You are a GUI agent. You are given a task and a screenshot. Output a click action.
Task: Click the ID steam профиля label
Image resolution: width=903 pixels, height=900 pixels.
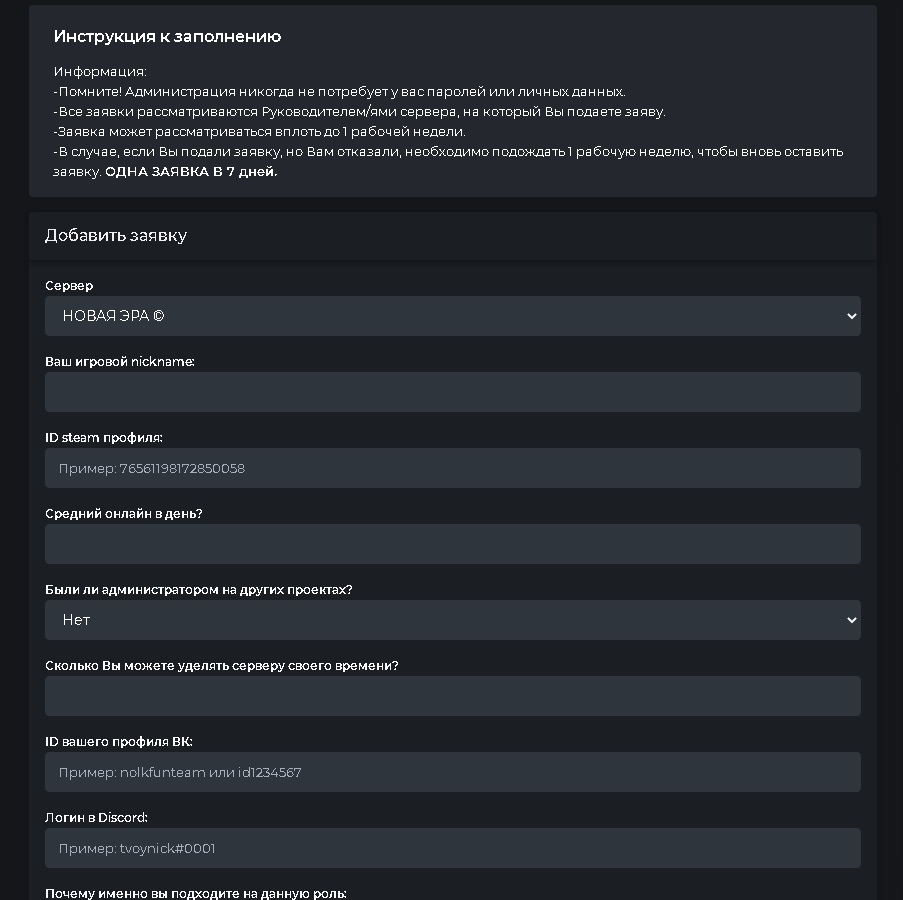pos(104,438)
